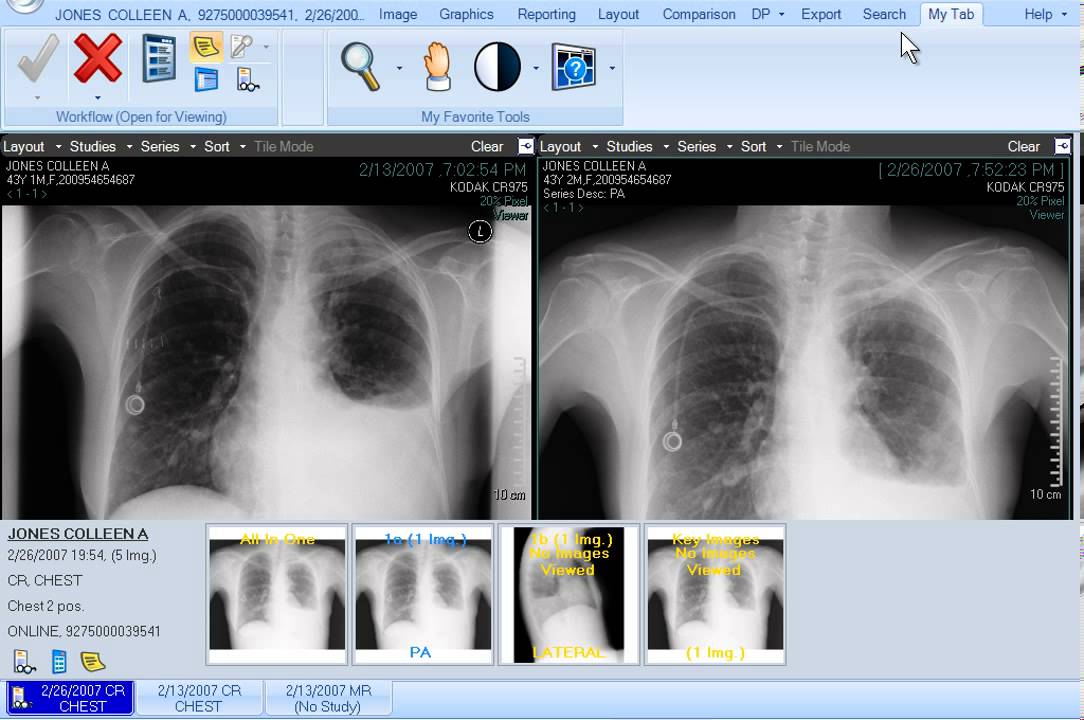Open the Series dropdown in left viewer pane
Viewport: 1084px width, 720px height.
[x=168, y=147]
